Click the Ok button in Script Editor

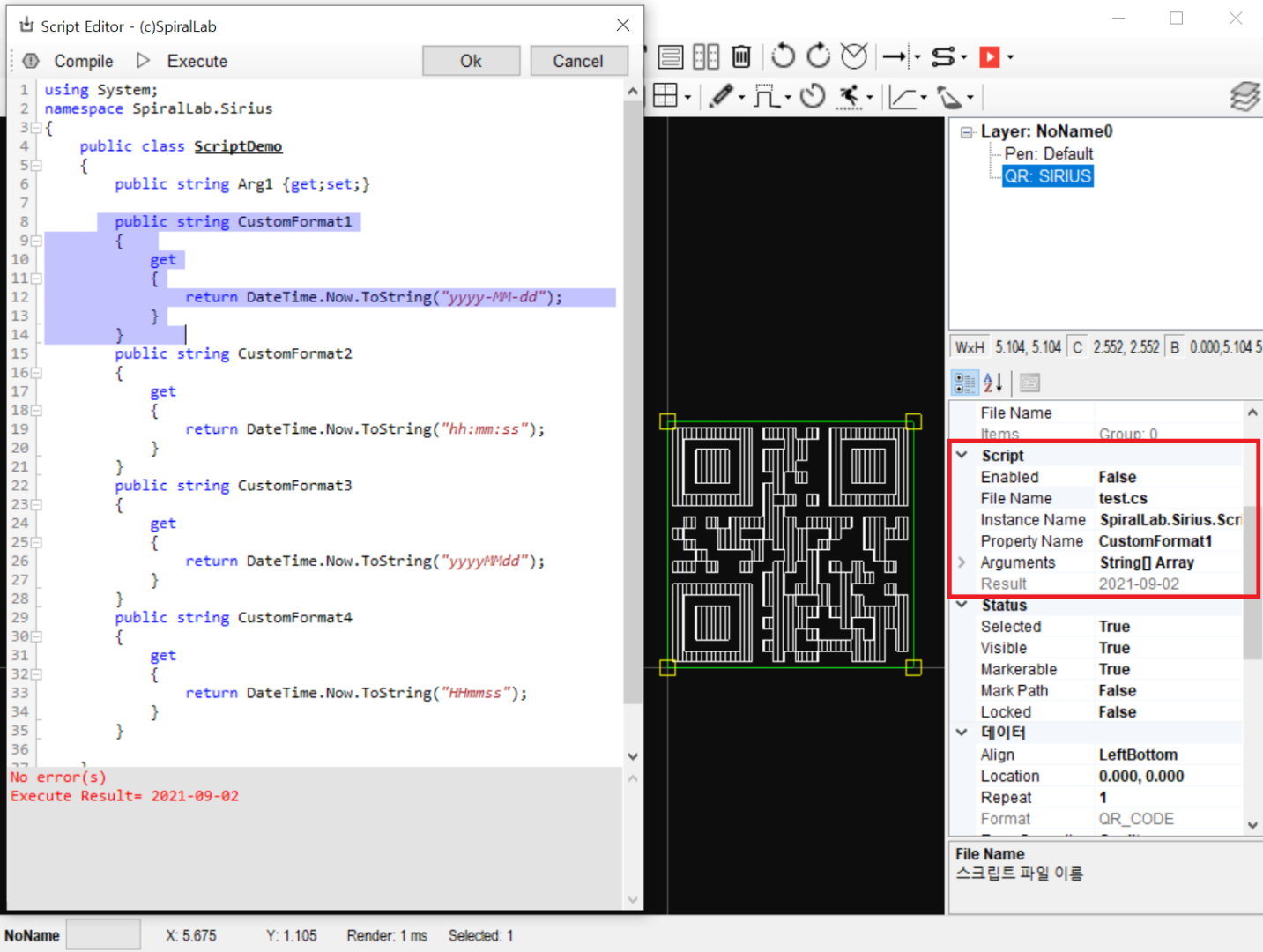(x=471, y=61)
